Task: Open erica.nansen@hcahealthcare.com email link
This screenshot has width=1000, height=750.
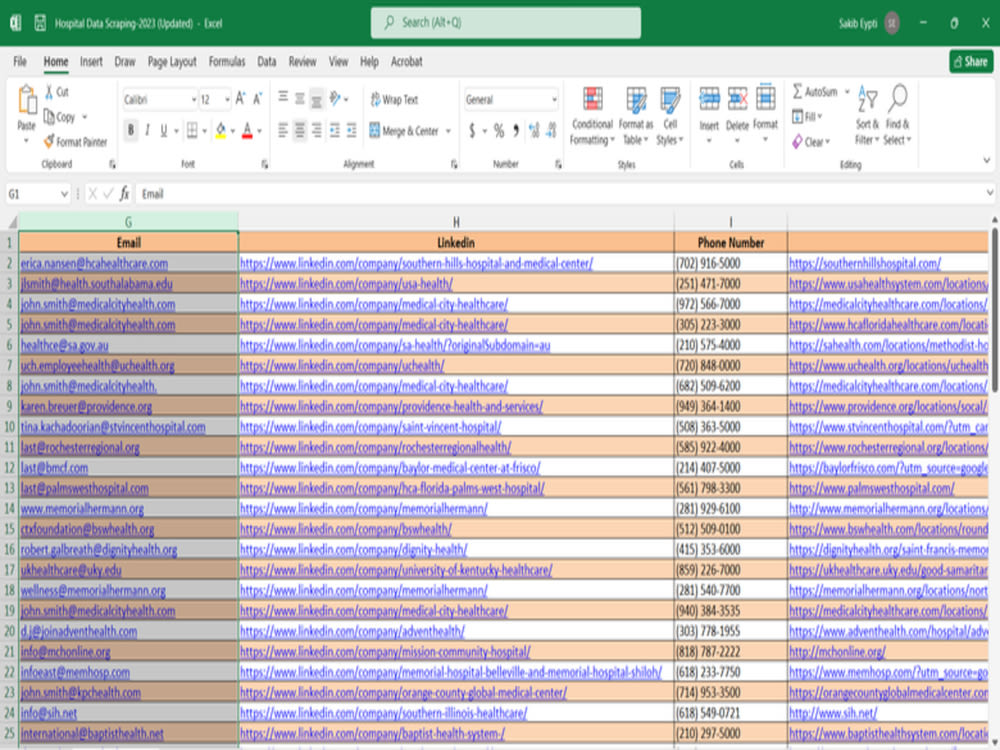Action: click(94, 263)
